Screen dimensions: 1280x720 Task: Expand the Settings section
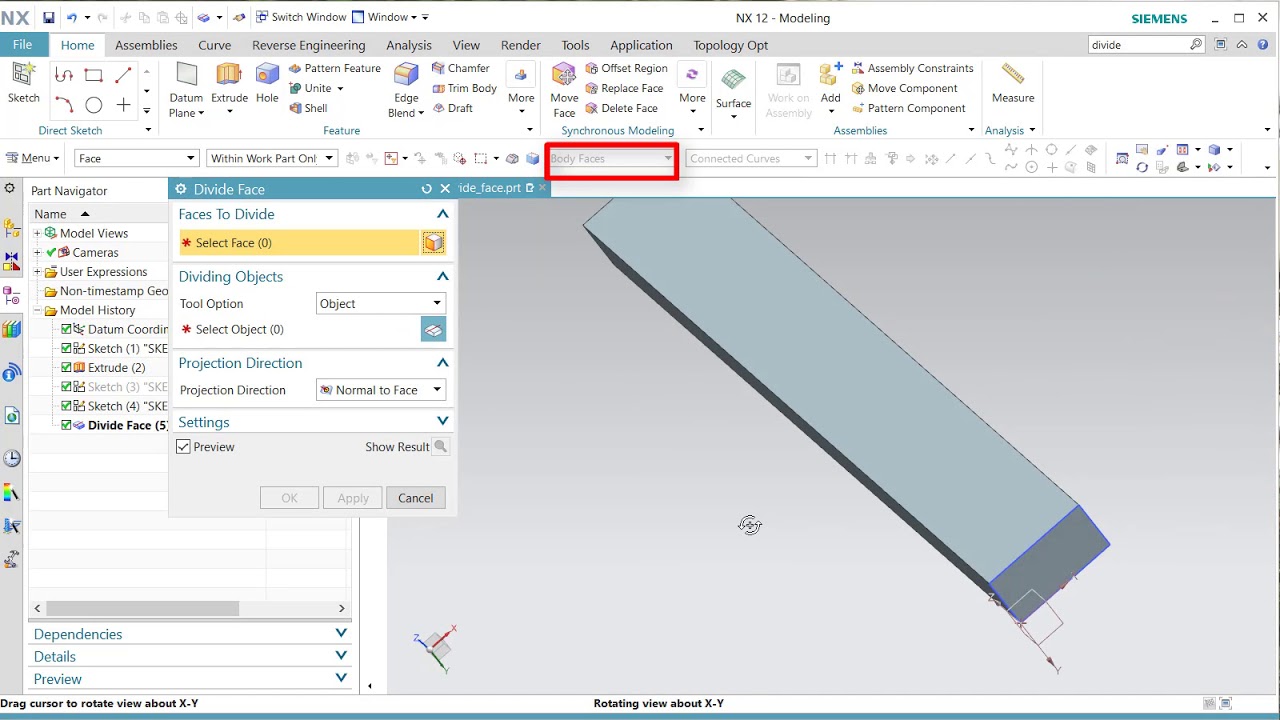(442, 422)
